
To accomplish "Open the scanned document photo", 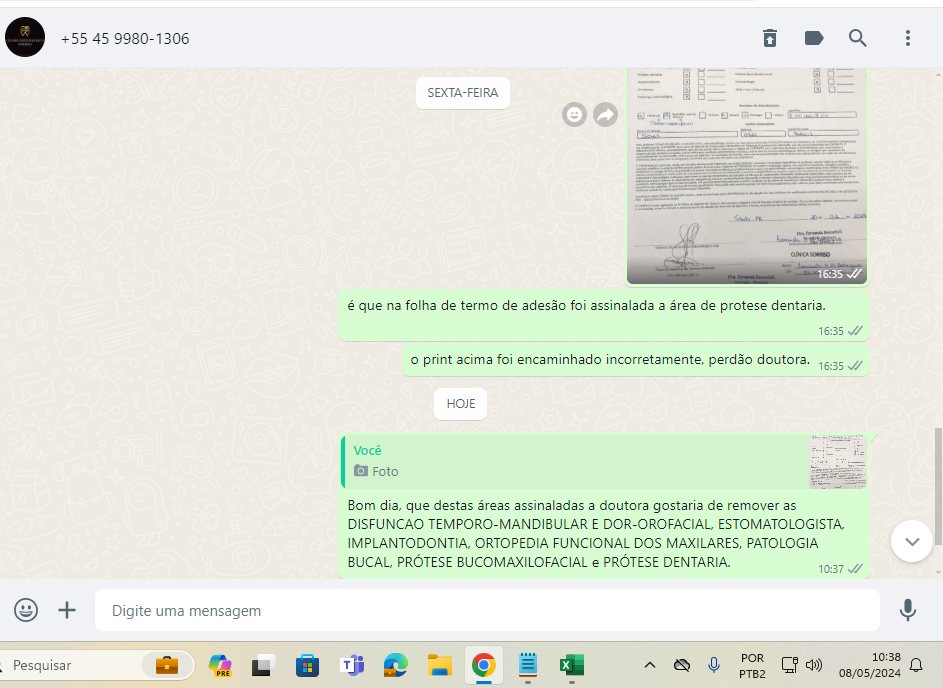I will [x=747, y=175].
